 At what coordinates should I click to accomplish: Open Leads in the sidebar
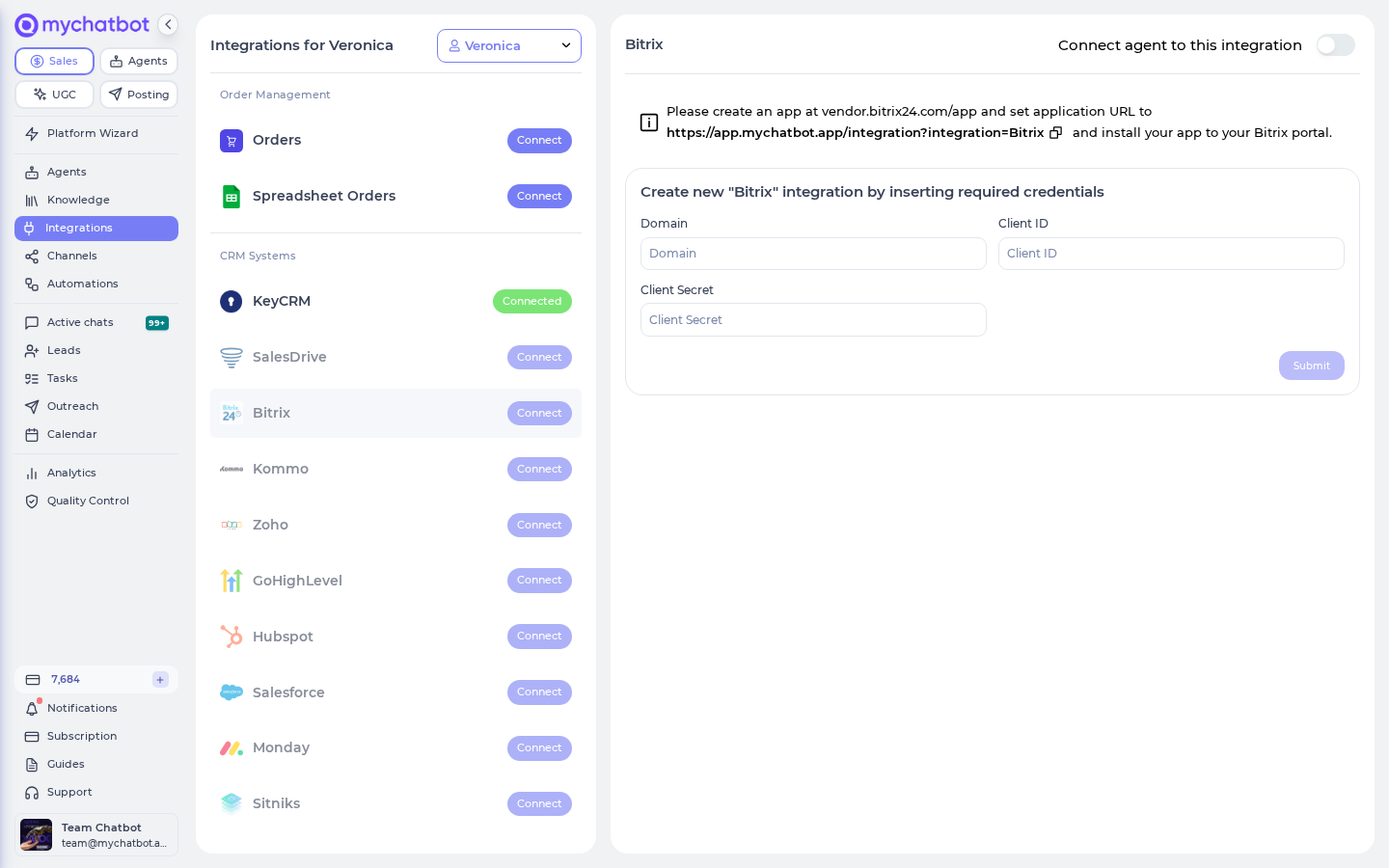96,351
